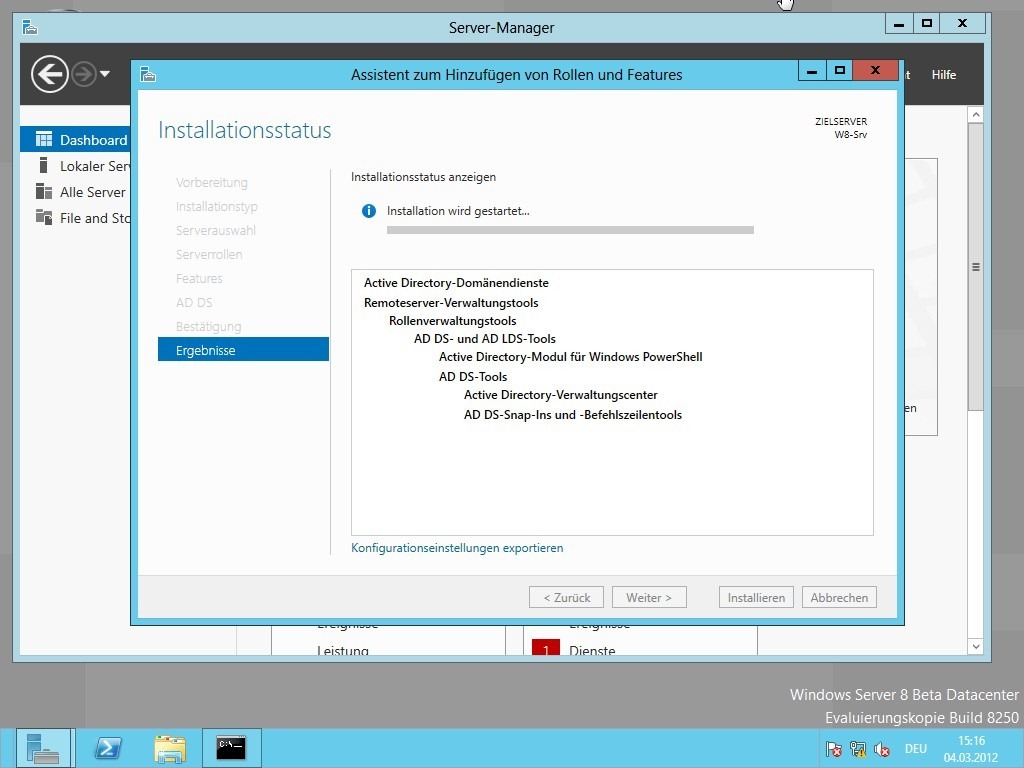Click the Rollenverwaltungstools entry
This screenshot has width=1024, height=768.
453,321
